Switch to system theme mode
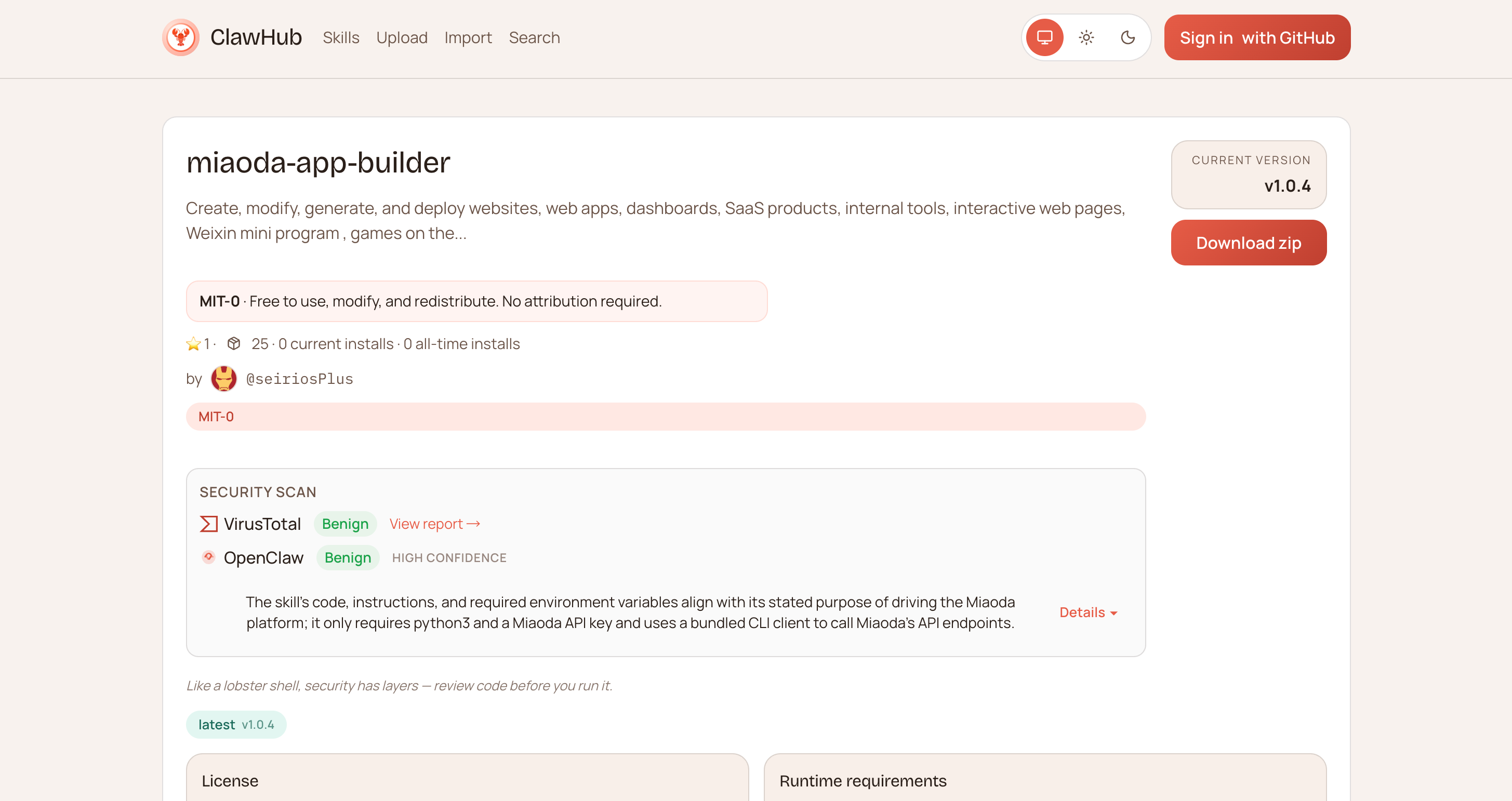The width and height of the screenshot is (1512, 801). (1044, 37)
